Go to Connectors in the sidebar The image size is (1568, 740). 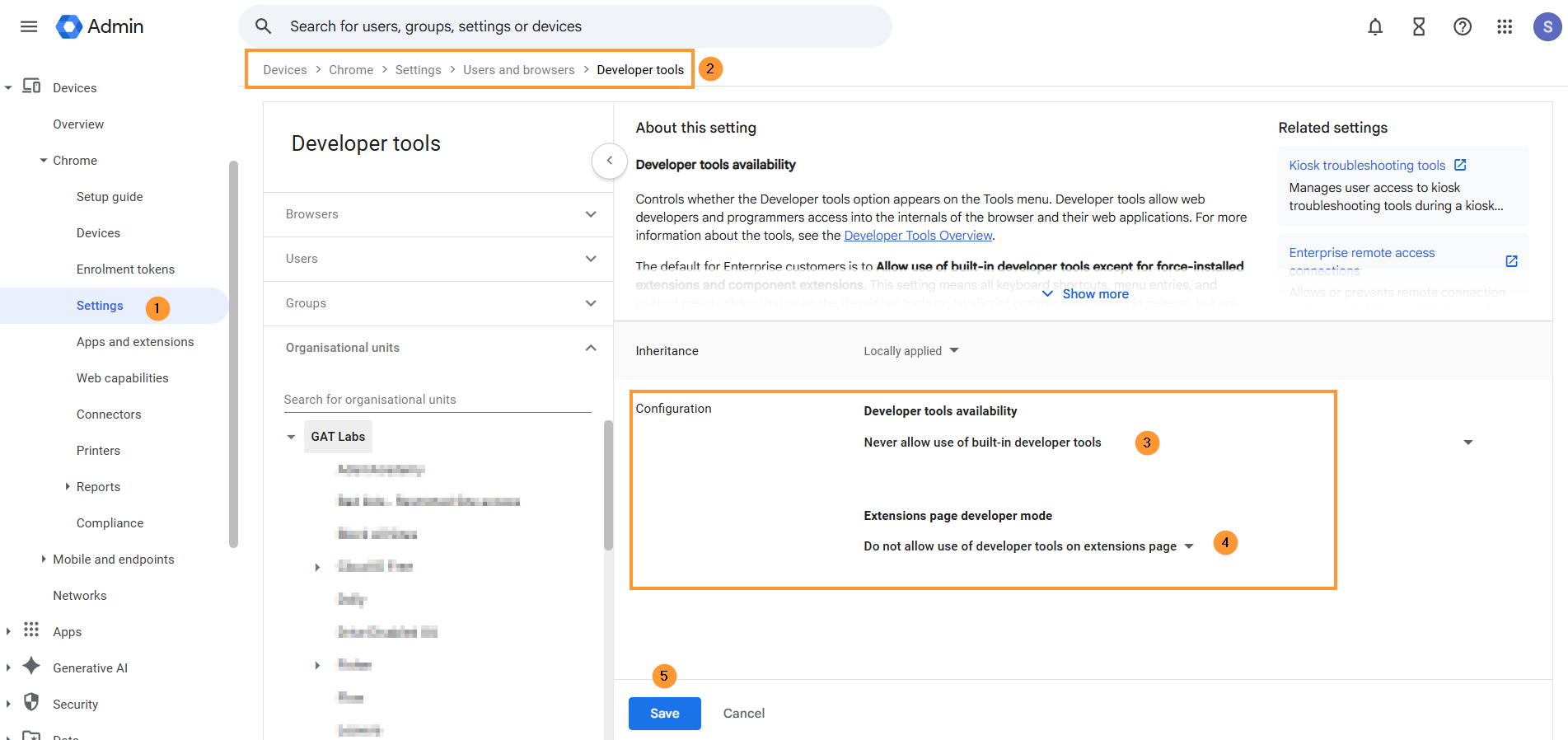(x=109, y=414)
